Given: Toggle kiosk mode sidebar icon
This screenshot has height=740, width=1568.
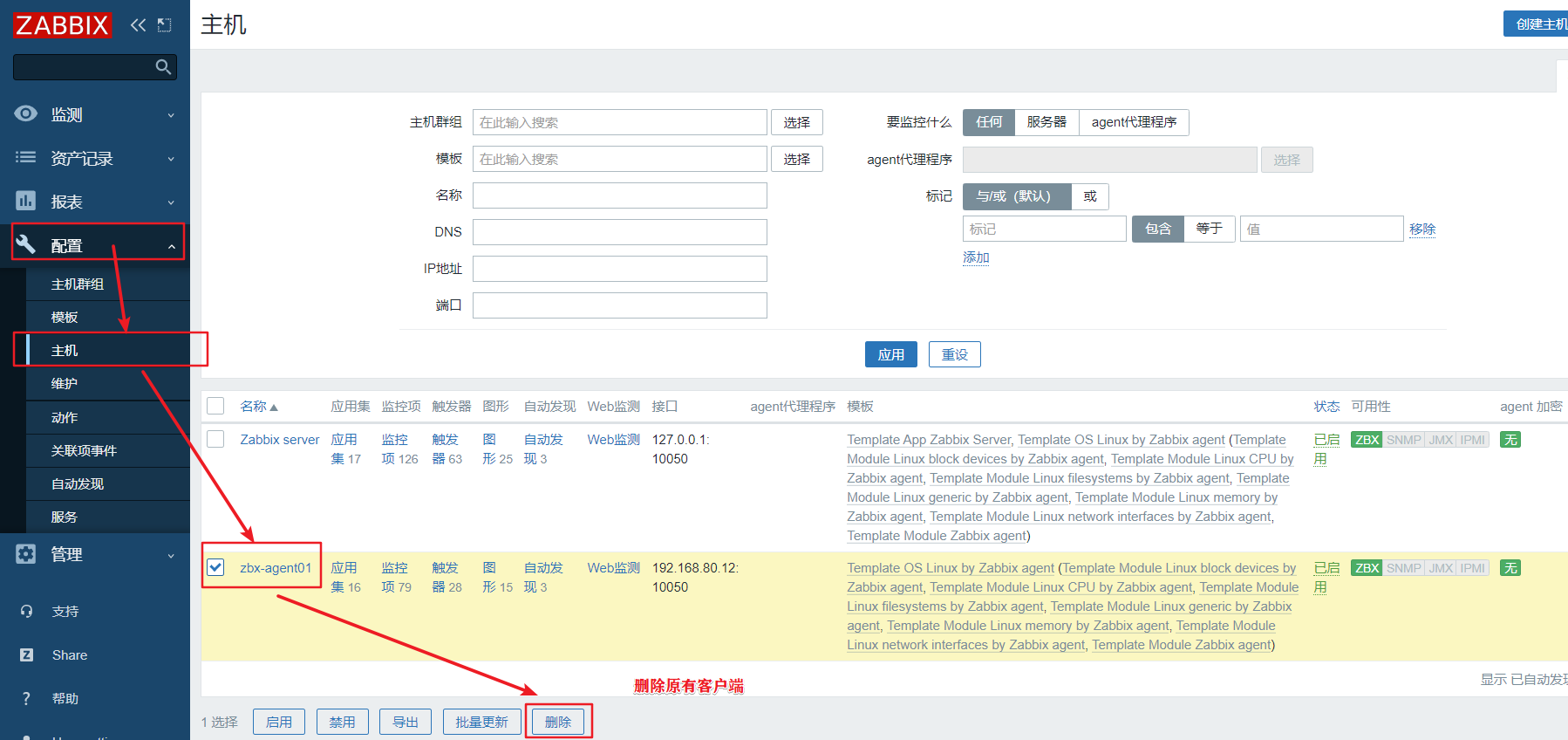Looking at the screenshot, I should point(164,24).
